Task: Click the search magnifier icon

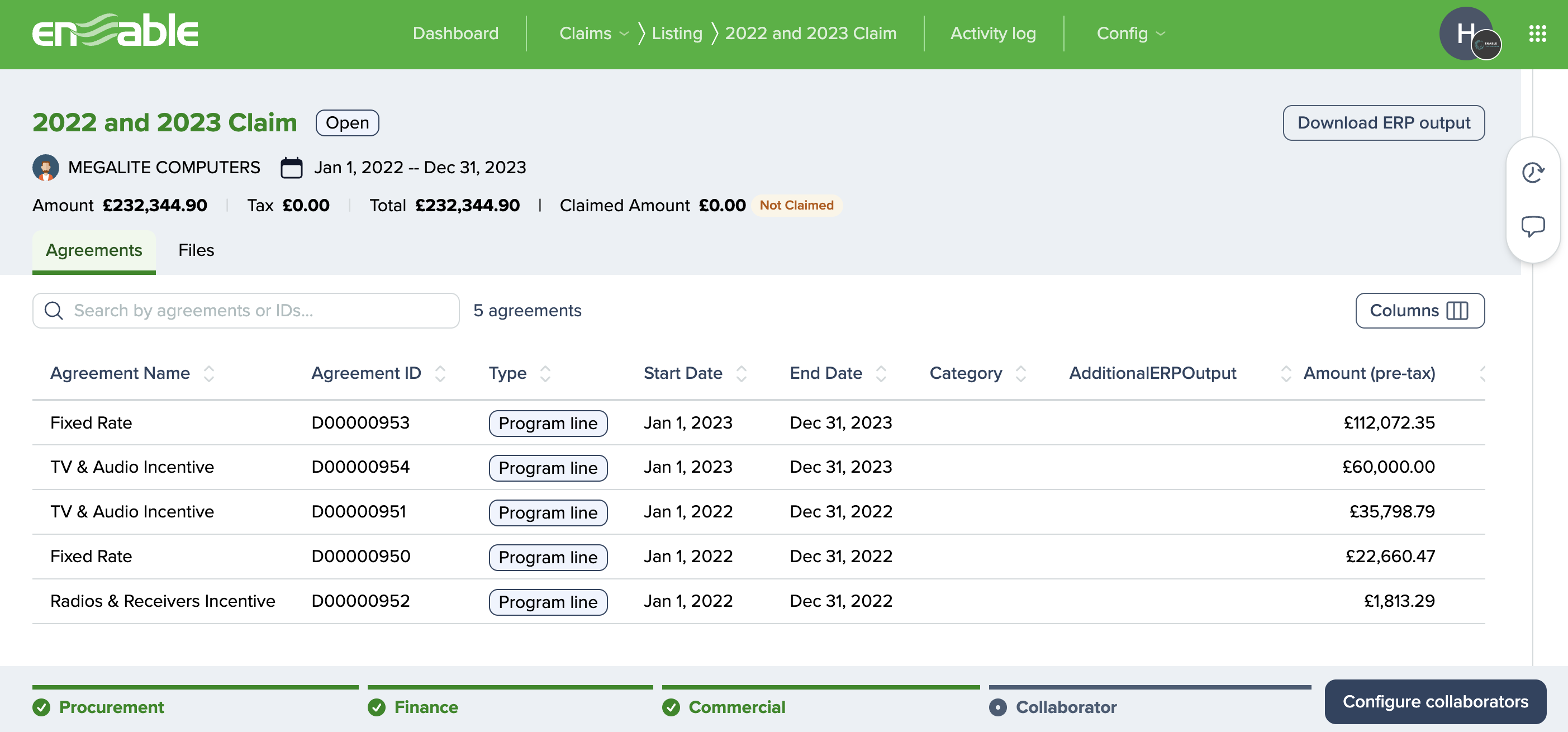Action: coord(54,310)
